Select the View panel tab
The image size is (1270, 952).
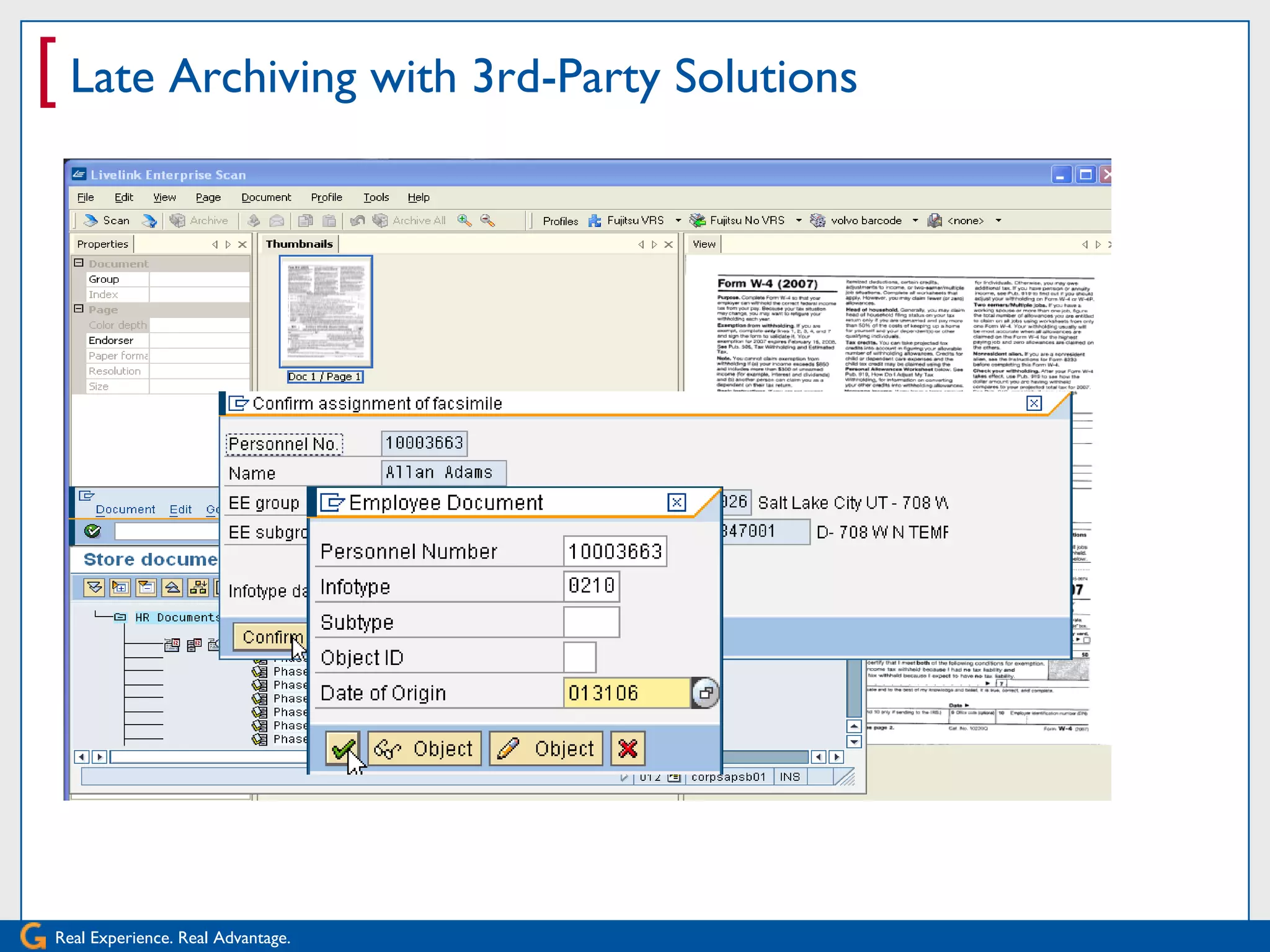704,244
